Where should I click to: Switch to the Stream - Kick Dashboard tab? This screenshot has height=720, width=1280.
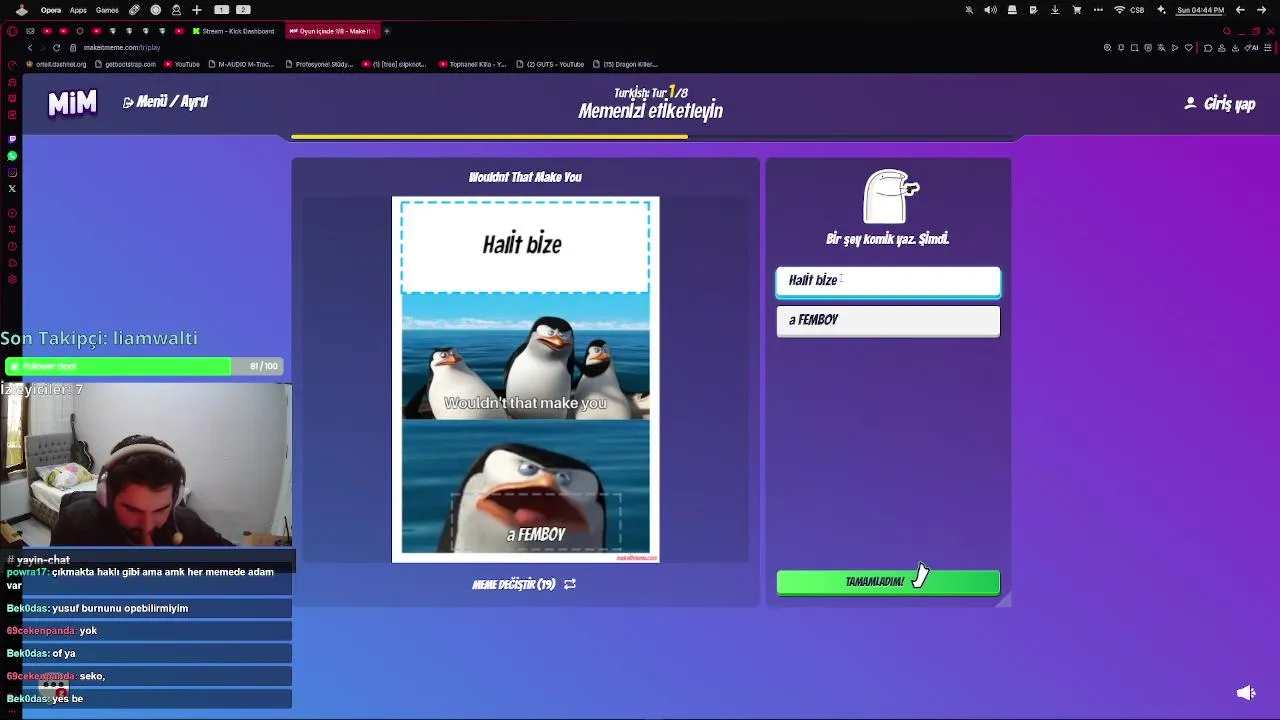236,31
